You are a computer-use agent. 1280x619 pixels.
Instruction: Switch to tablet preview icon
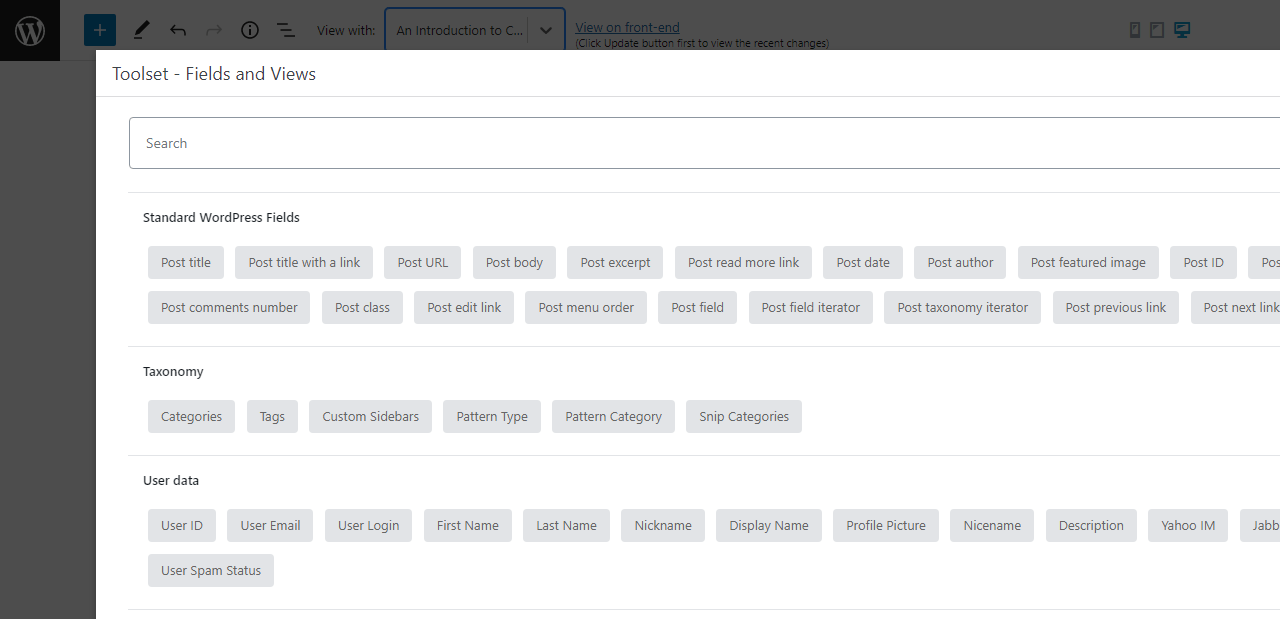1157,30
